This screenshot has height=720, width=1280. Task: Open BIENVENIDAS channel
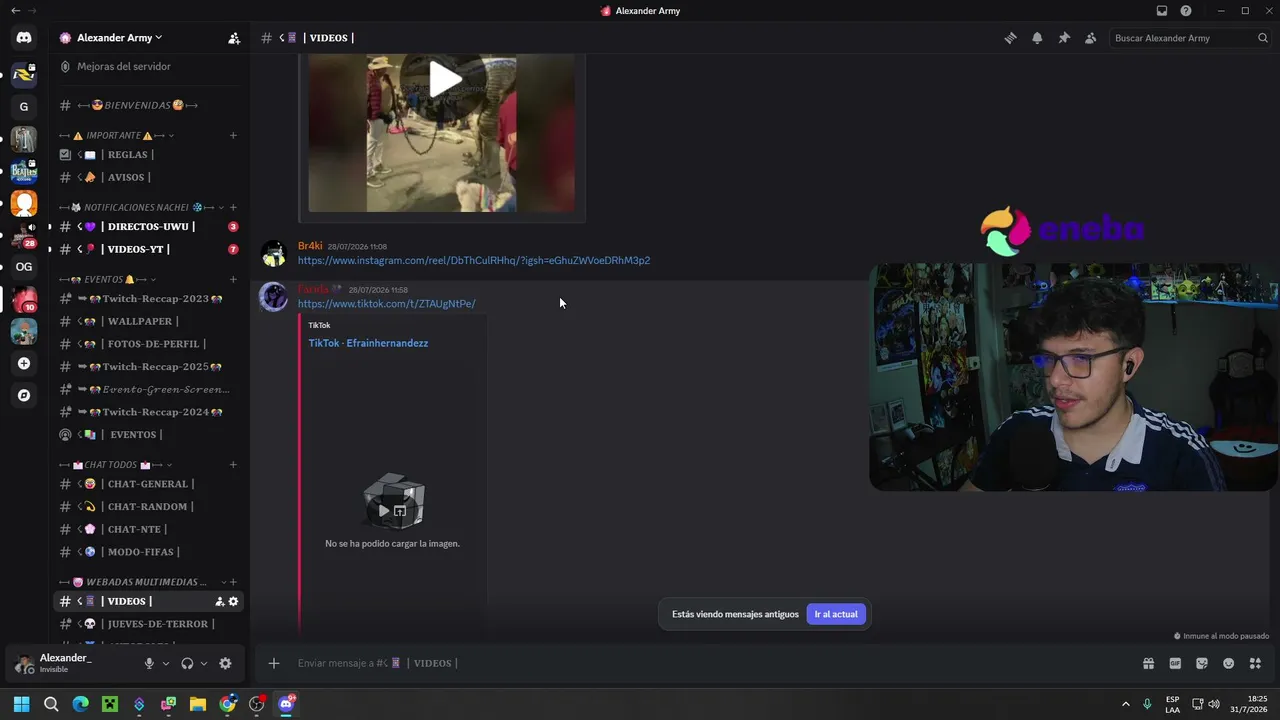point(149,105)
